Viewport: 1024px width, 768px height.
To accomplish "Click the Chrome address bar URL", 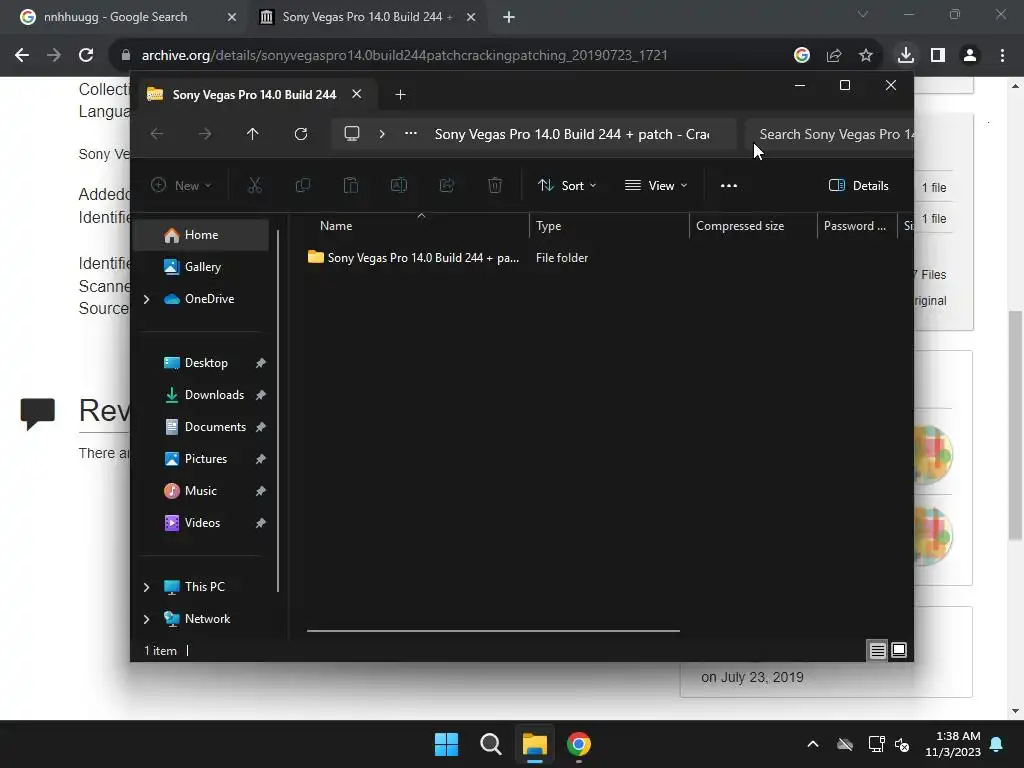I will pos(404,56).
